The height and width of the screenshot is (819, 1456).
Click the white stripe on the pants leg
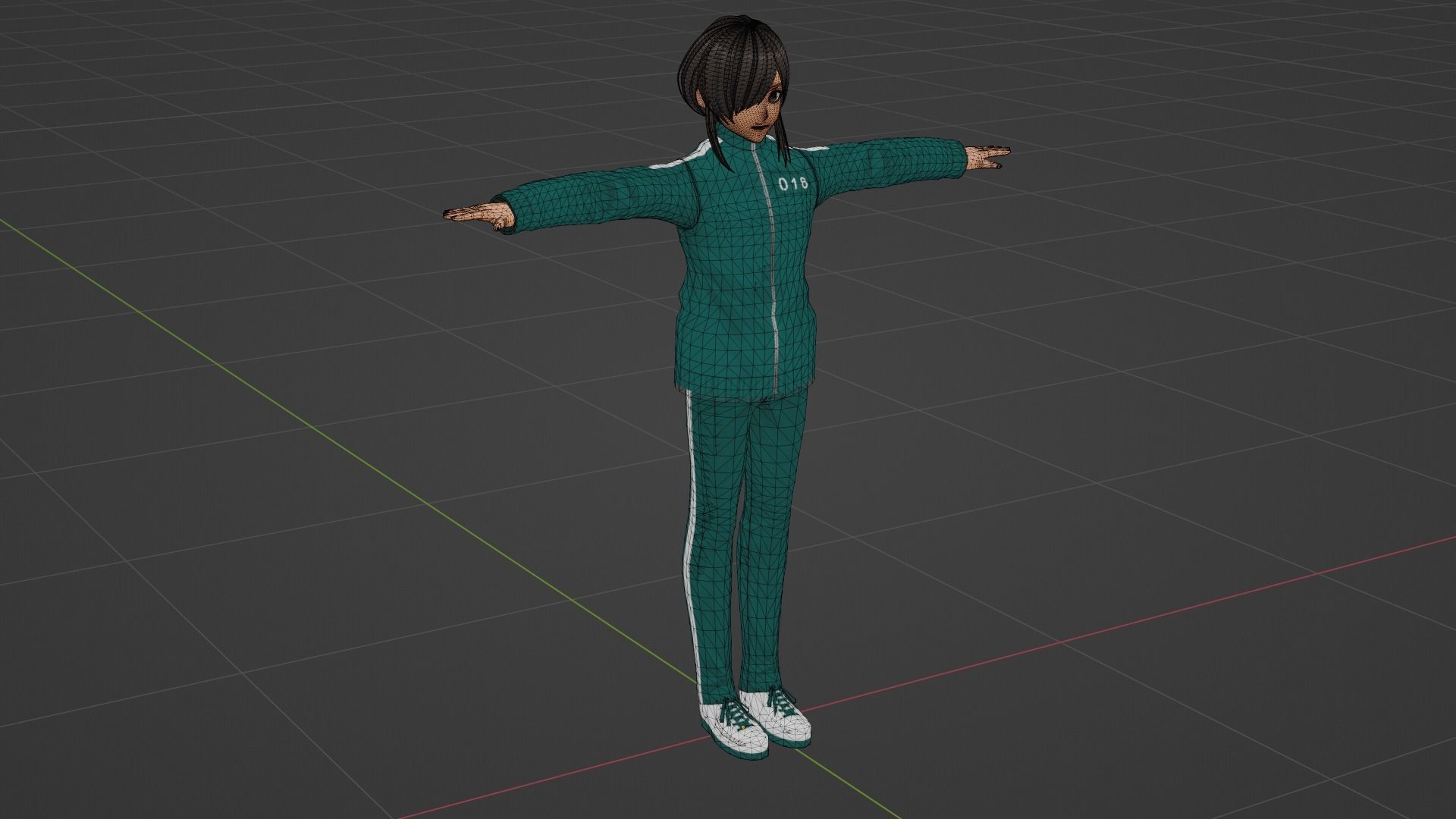coord(691,548)
